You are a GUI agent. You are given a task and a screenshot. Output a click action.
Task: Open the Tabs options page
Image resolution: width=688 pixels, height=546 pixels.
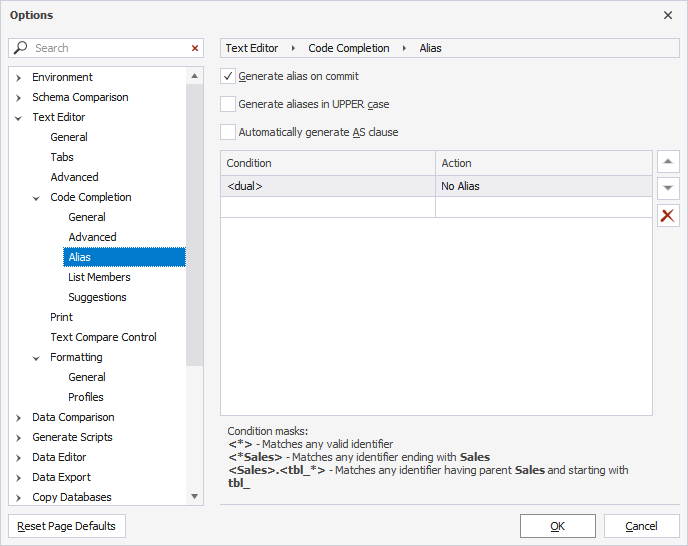click(62, 157)
